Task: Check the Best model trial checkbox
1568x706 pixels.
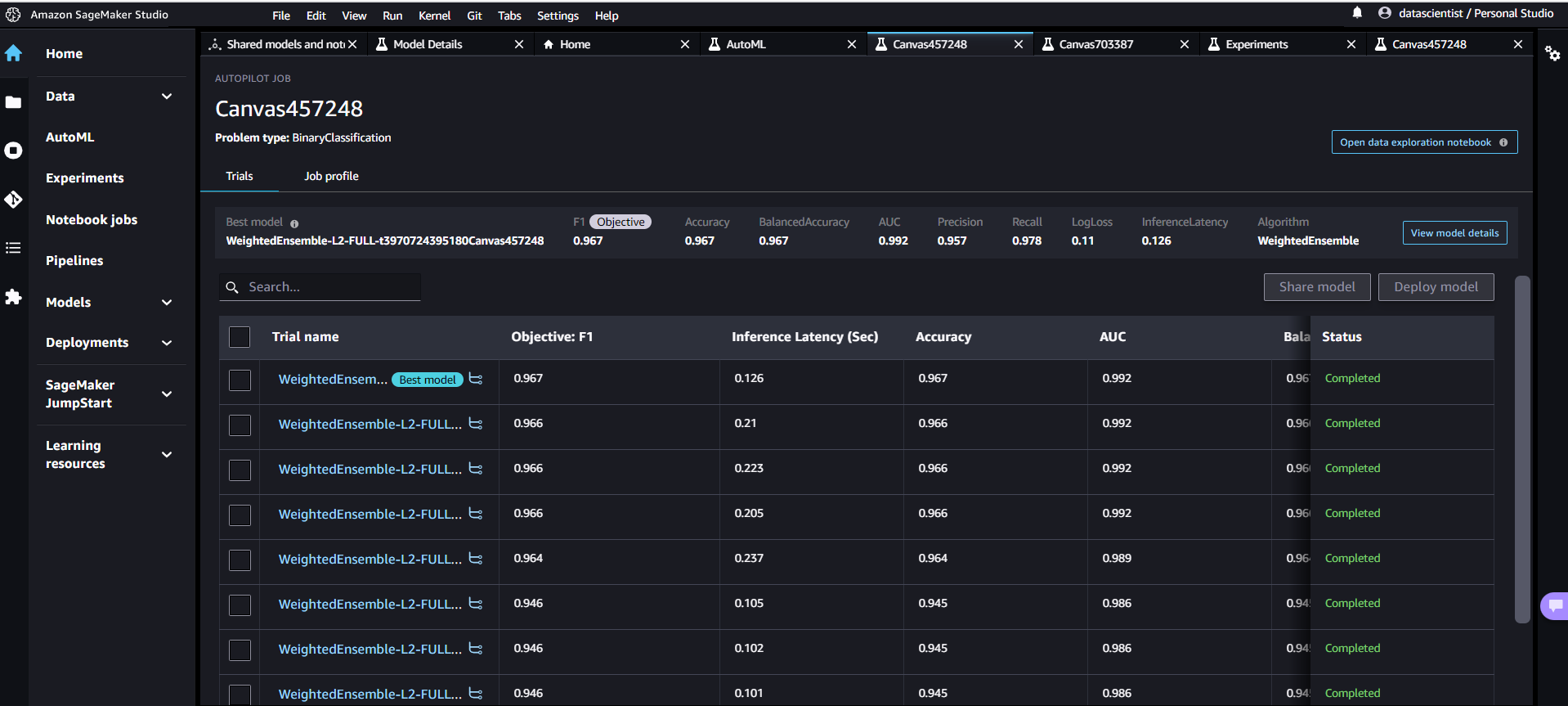Action: [240, 380]
